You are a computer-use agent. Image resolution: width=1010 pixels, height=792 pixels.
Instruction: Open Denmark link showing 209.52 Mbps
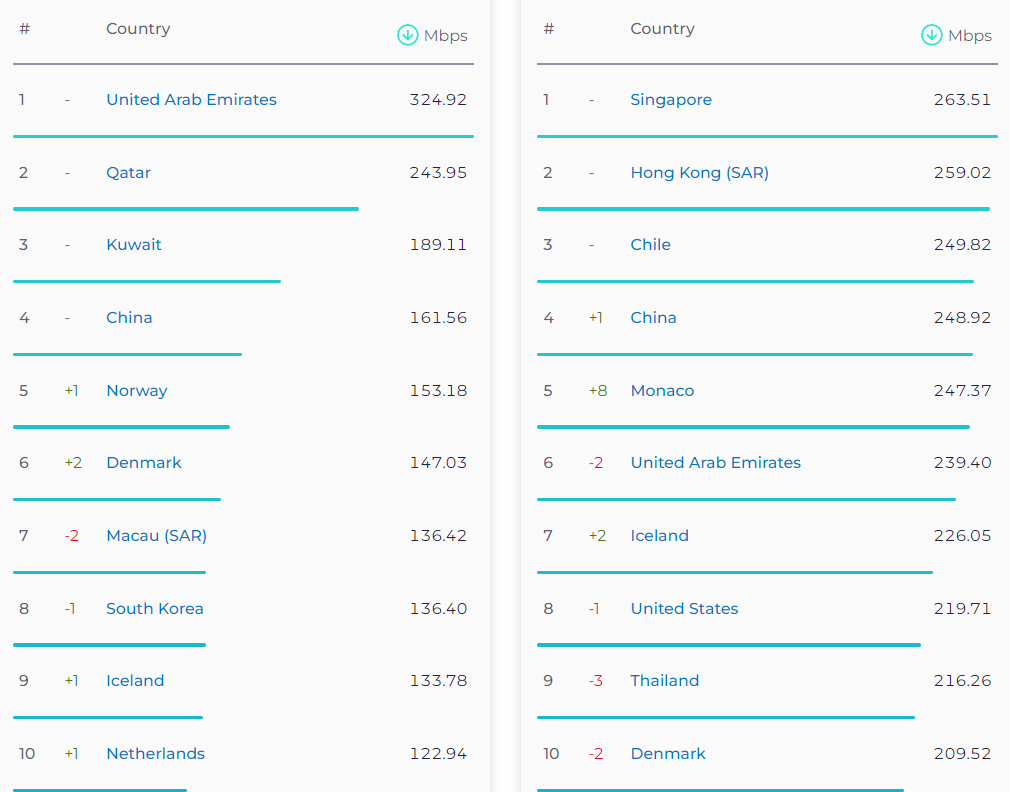point(668,754)
